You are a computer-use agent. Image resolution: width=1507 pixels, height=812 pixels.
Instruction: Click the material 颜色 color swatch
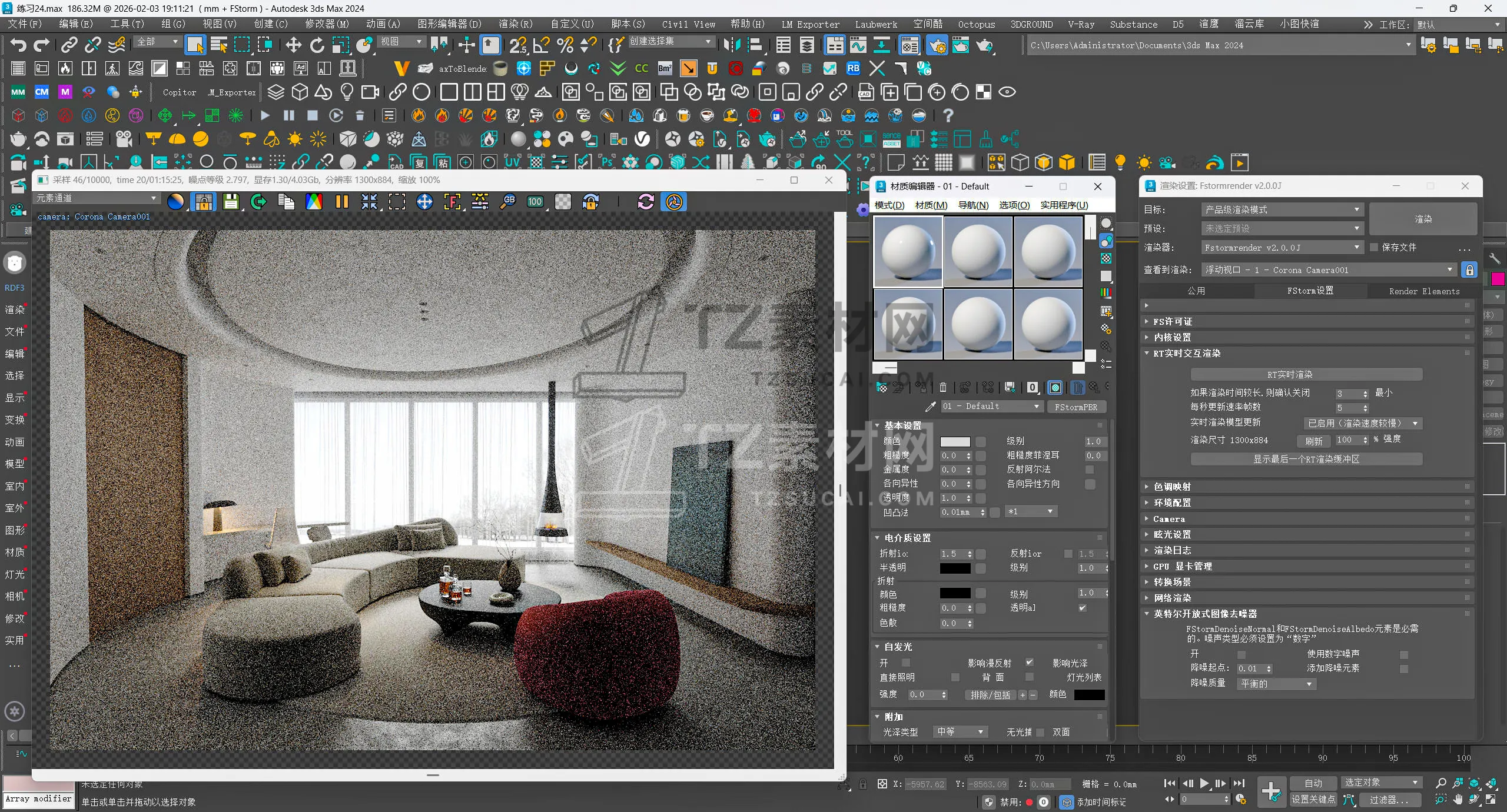click(x=955, y=441)
